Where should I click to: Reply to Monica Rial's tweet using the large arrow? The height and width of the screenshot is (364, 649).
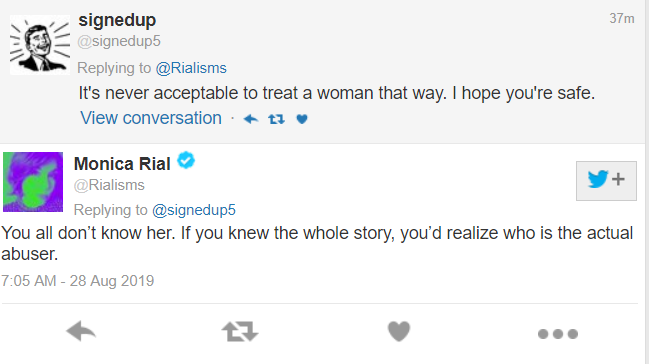[x=81, y=332]
